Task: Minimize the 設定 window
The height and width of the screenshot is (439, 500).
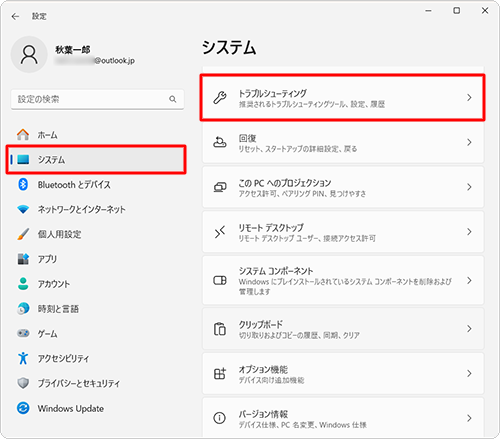Action: tap(428, 11)
